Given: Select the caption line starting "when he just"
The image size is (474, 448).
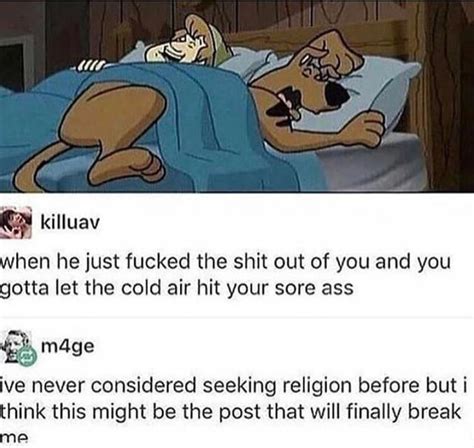Looking at the screenshot, I should point(226,262).
